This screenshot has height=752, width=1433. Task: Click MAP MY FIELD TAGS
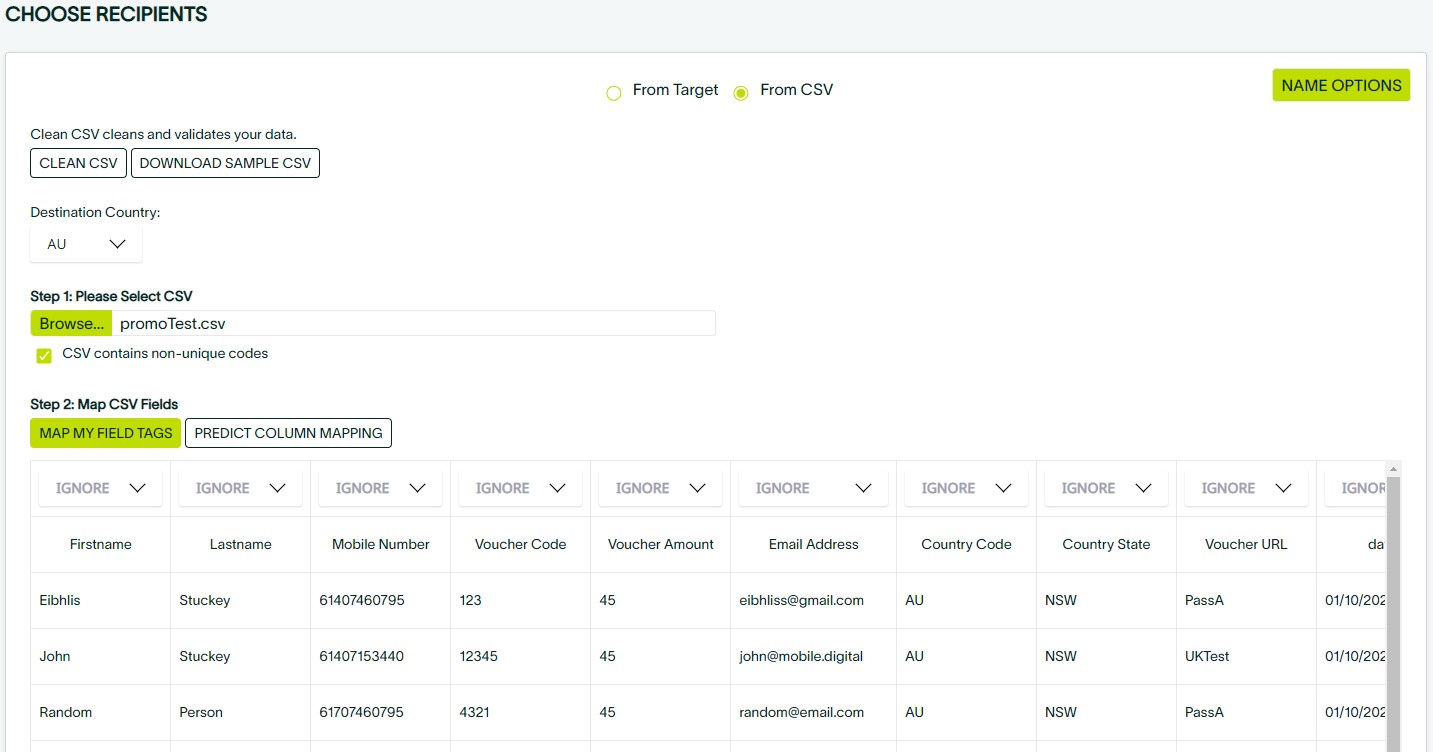tap(105, 433)
